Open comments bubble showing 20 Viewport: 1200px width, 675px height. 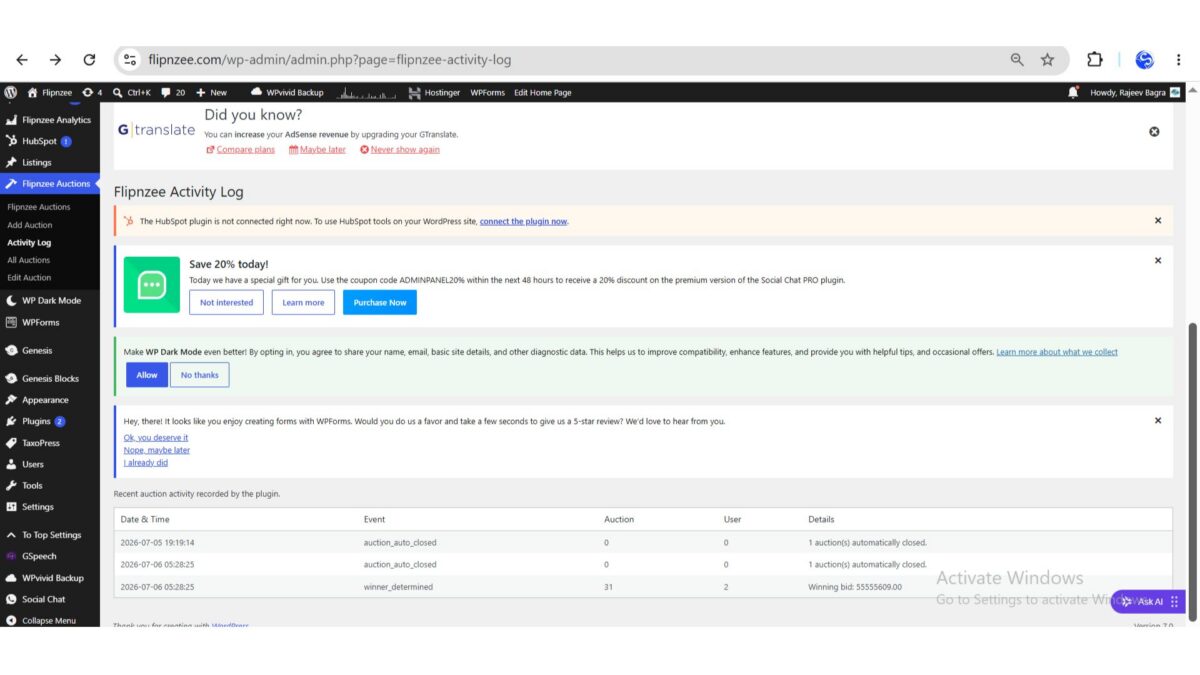click(x=173, y=92)
